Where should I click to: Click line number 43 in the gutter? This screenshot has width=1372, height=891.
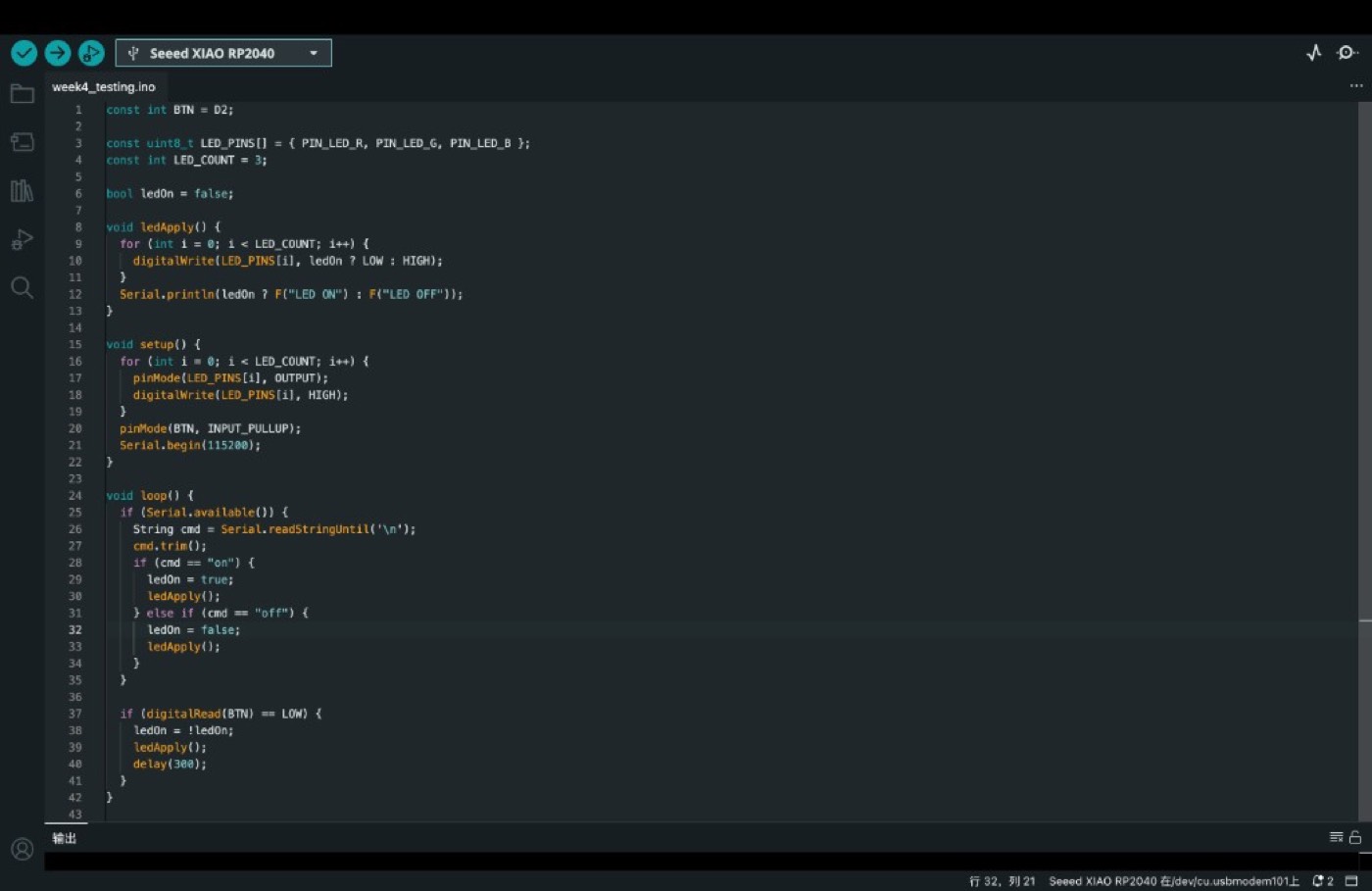pyautogui.click(x=75, y=815)
